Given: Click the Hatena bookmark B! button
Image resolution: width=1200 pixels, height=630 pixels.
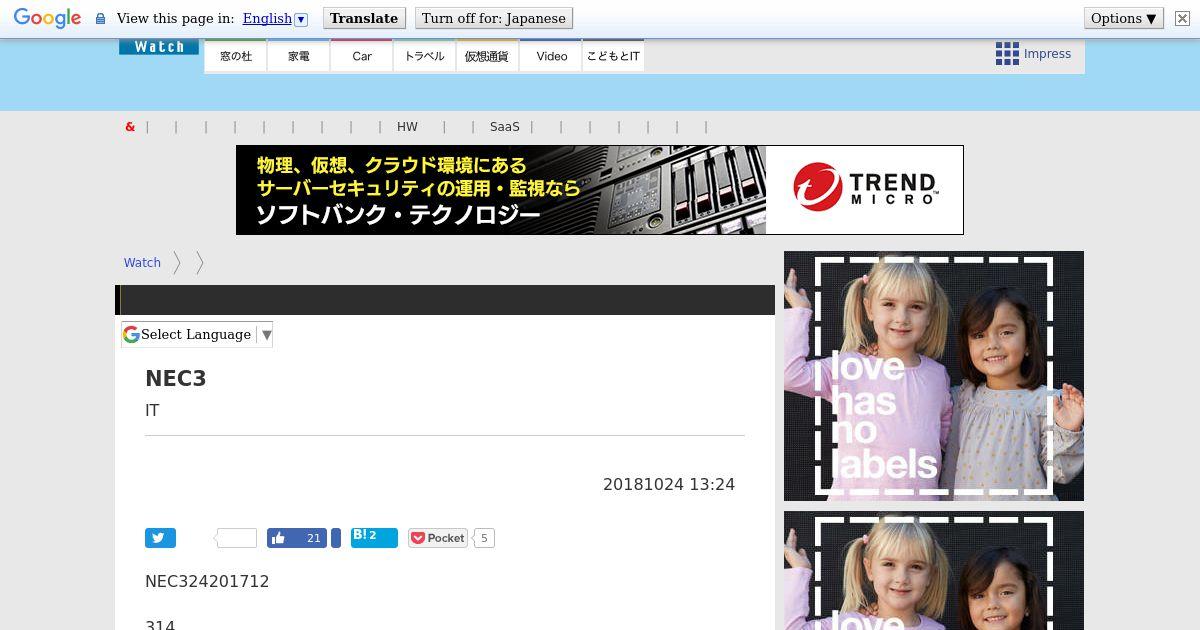Looking at the screenshot, I should [x=374, y=538].
